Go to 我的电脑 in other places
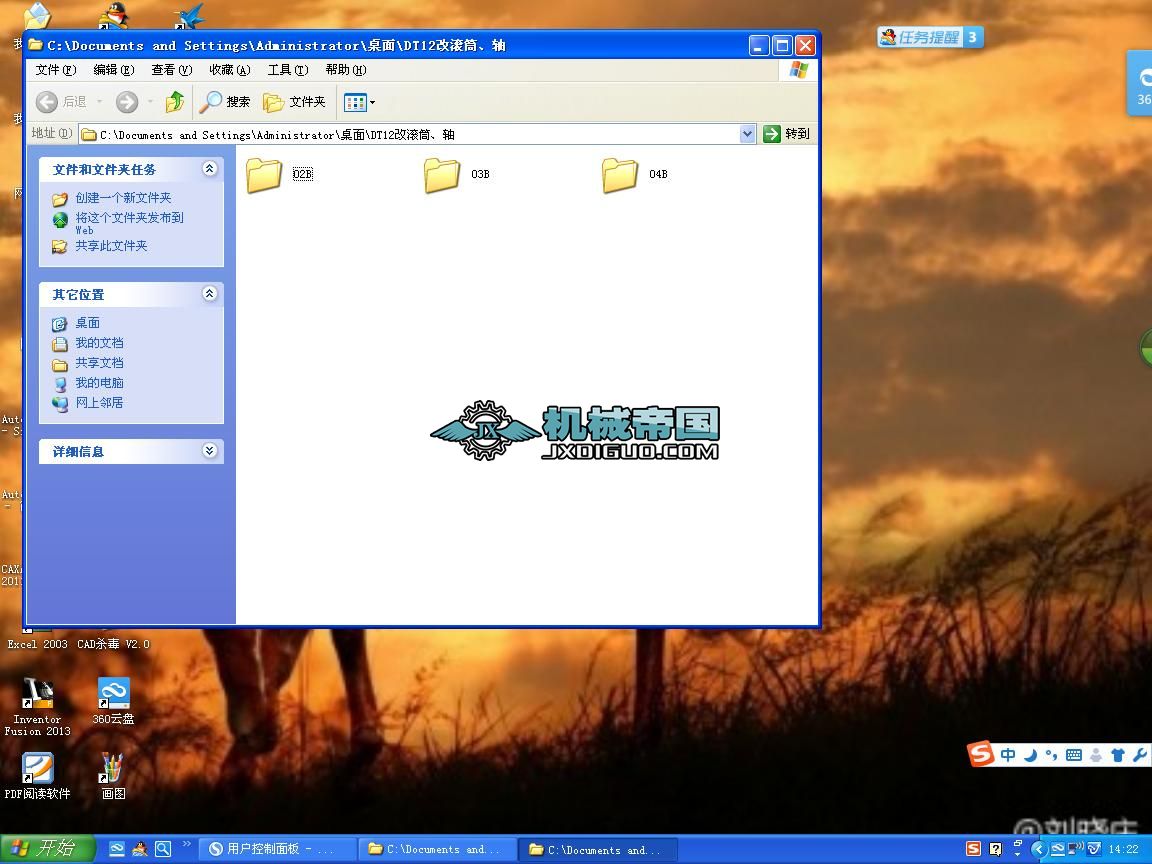 (99, 383)
